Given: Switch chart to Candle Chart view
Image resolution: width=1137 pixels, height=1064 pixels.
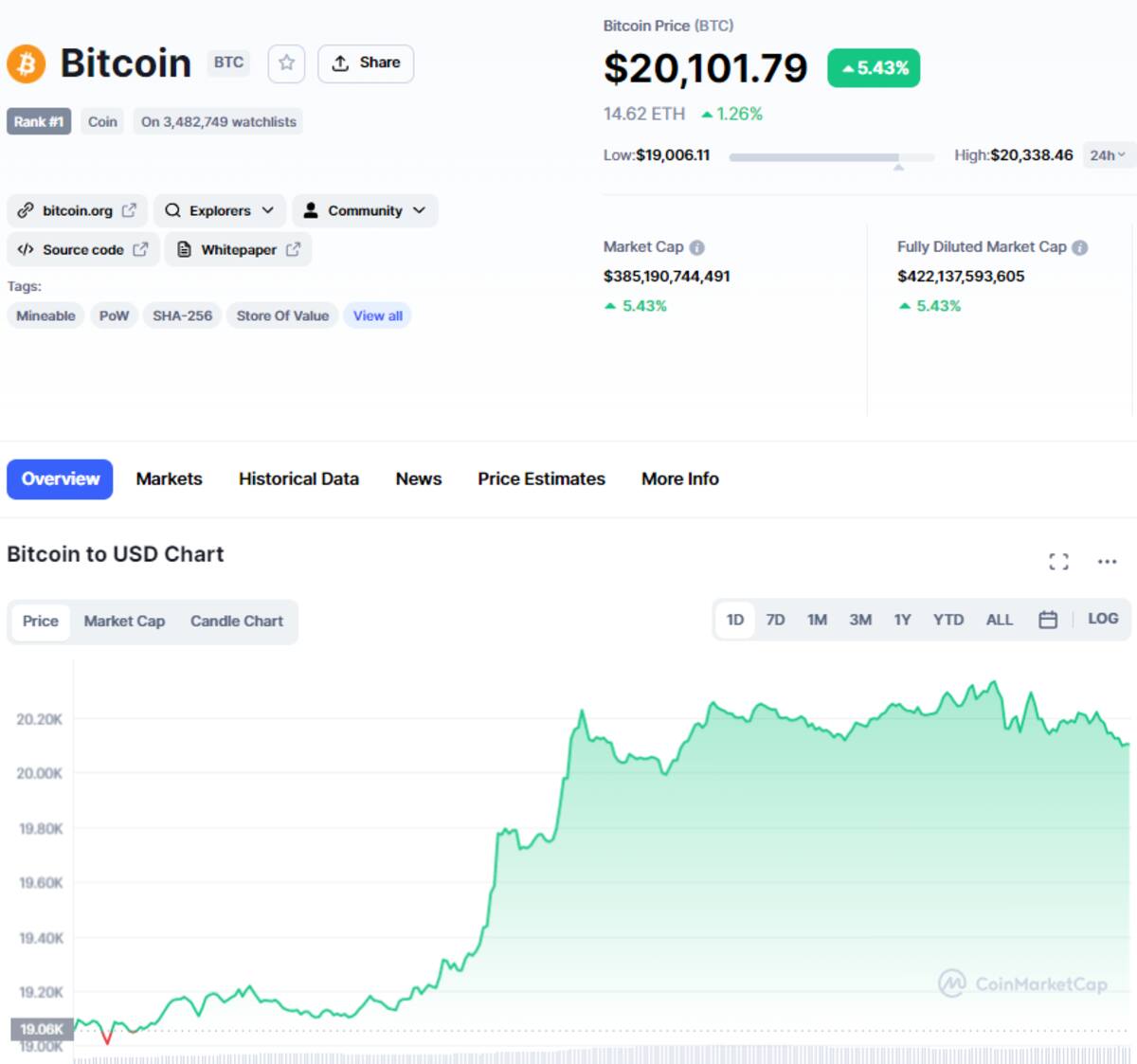Looking at the screenshot, I should (237, 622).
